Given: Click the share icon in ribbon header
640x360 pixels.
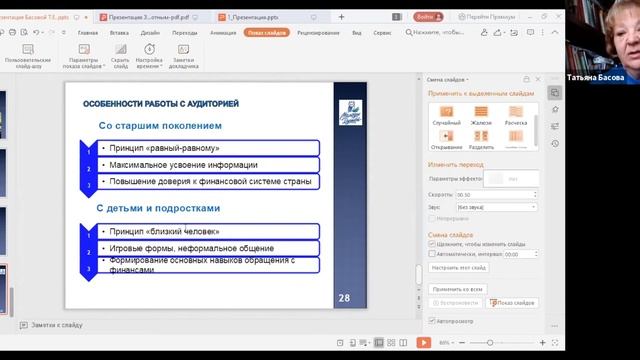Looking at the screenshot, I should (498, 32).
